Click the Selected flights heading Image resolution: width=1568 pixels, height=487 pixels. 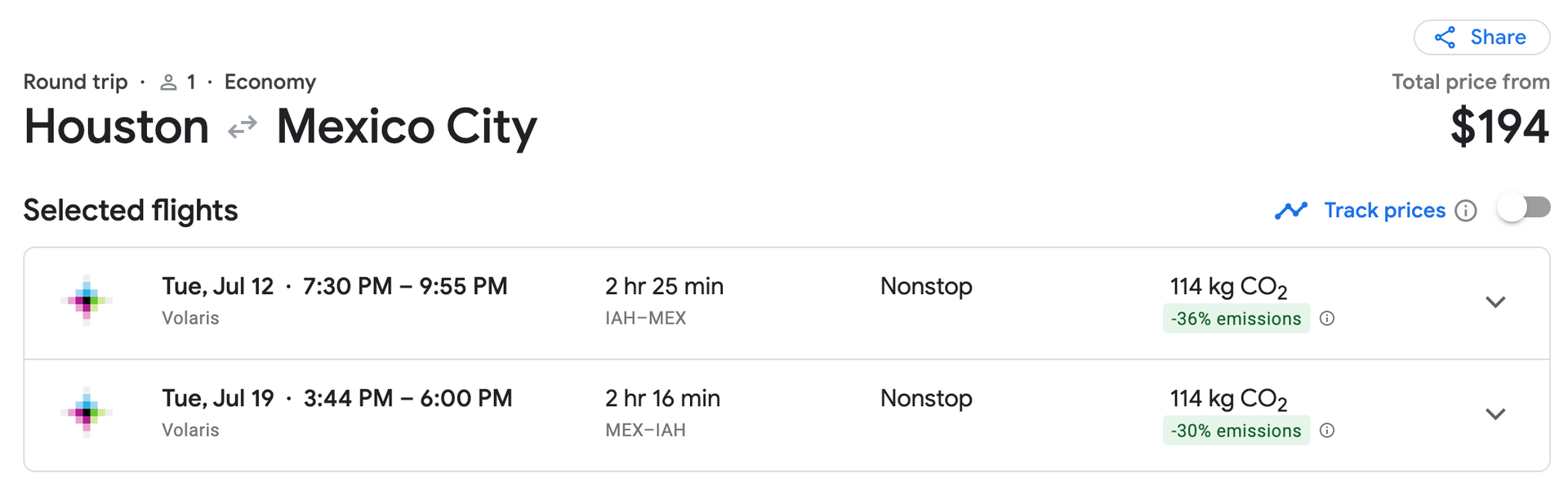pyautogui.click(x=130, y=210)
